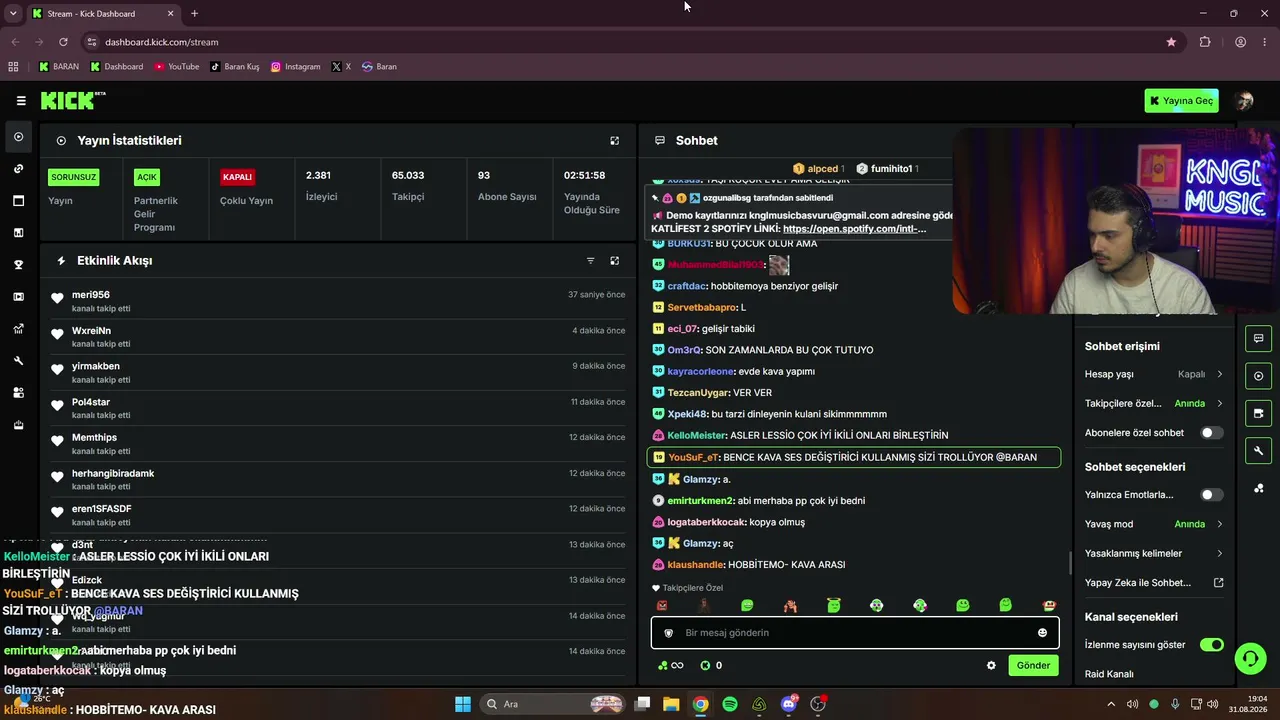Viewport: 1280px width, 720px height.
Task: Open File Explorer from the taskbar
Action: [x=671, y=704]
